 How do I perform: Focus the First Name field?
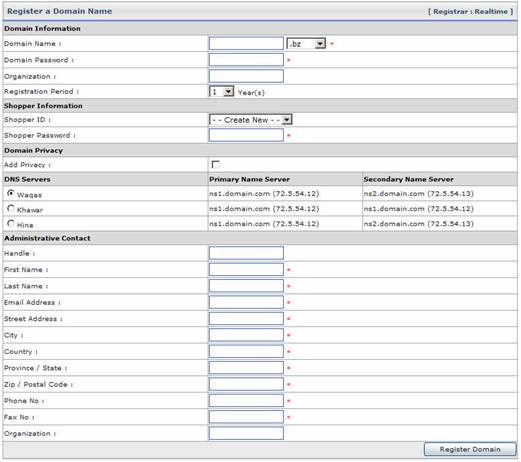coord(246,269)
